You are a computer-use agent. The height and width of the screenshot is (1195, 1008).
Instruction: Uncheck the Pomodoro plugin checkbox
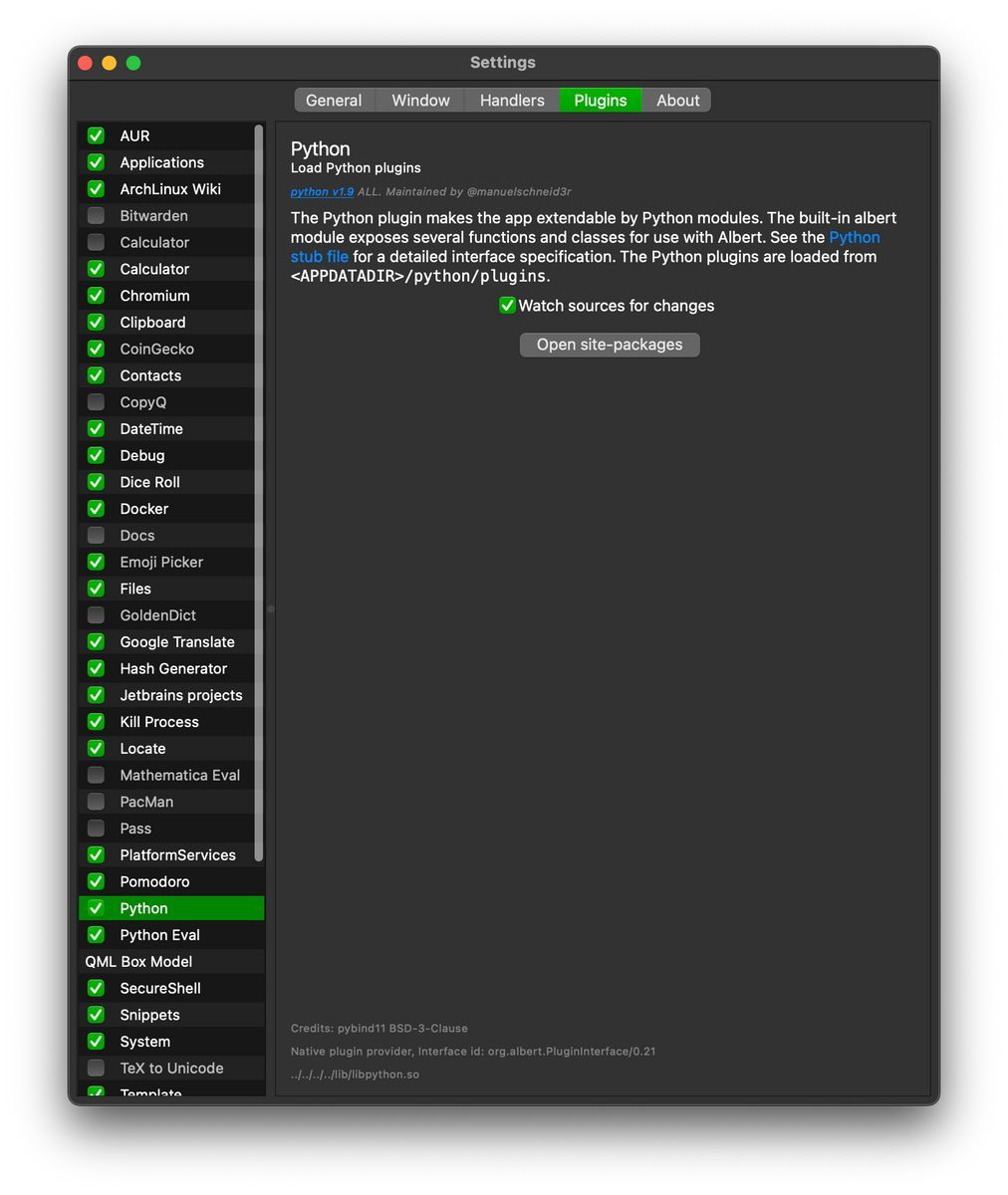pyautogui.click(x=97, y=881)
